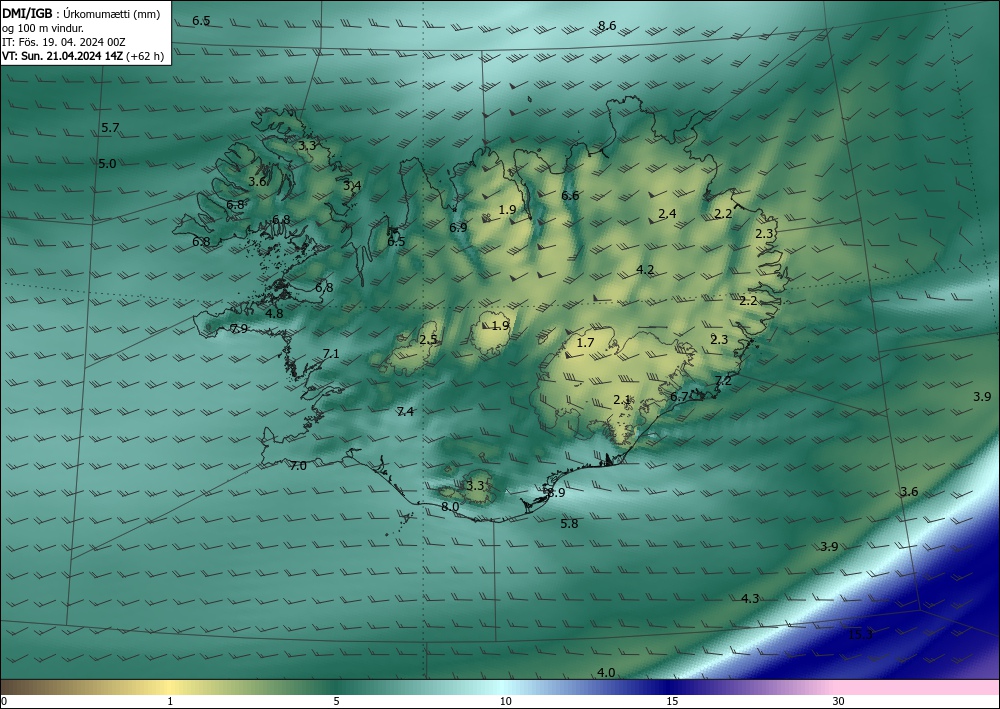
Task: Click the '4.3' value over the ocean
Action: [x=750, y=599]
